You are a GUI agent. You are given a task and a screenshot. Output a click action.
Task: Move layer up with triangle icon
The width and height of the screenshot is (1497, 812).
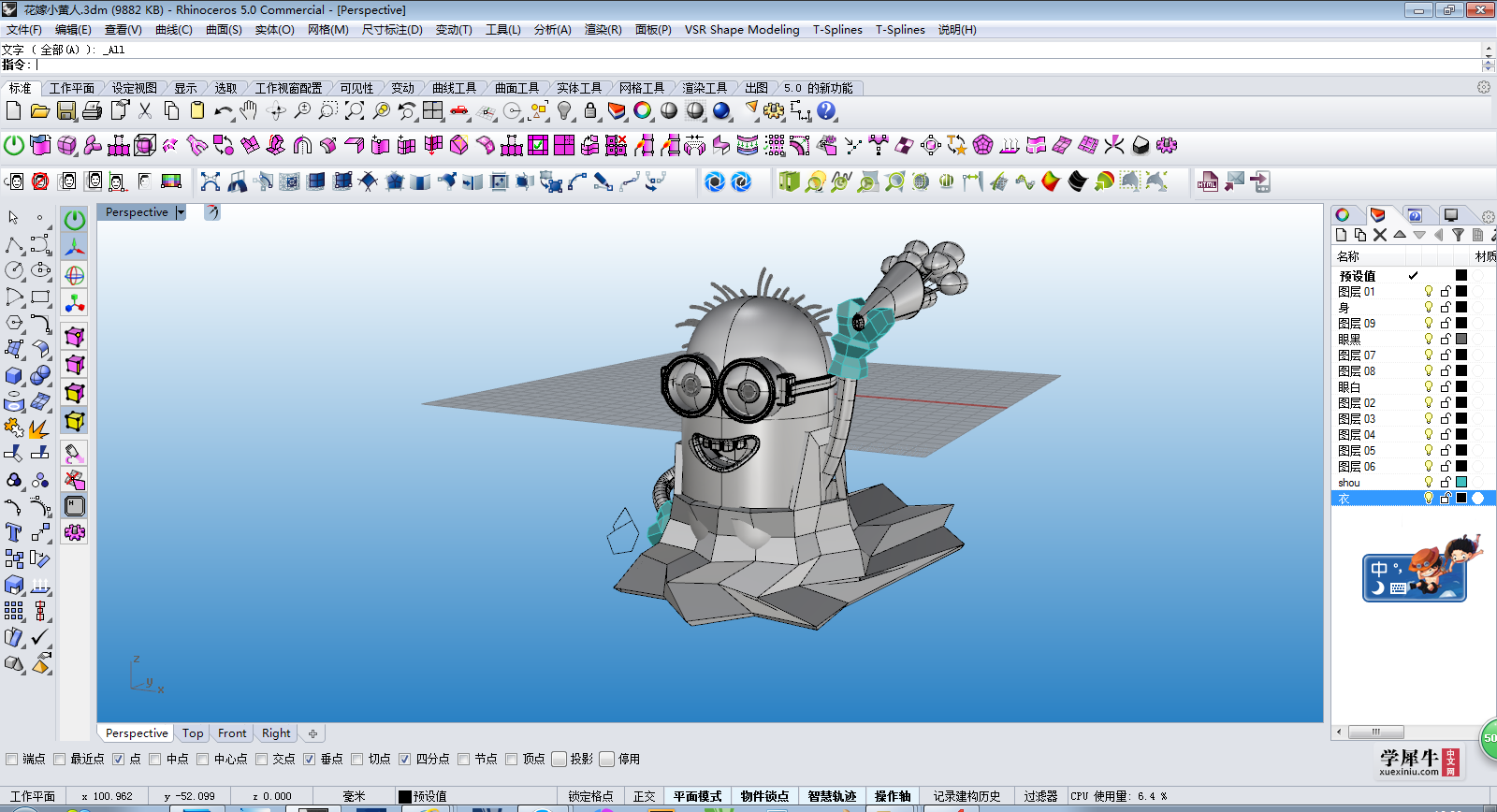[1400, 235]
